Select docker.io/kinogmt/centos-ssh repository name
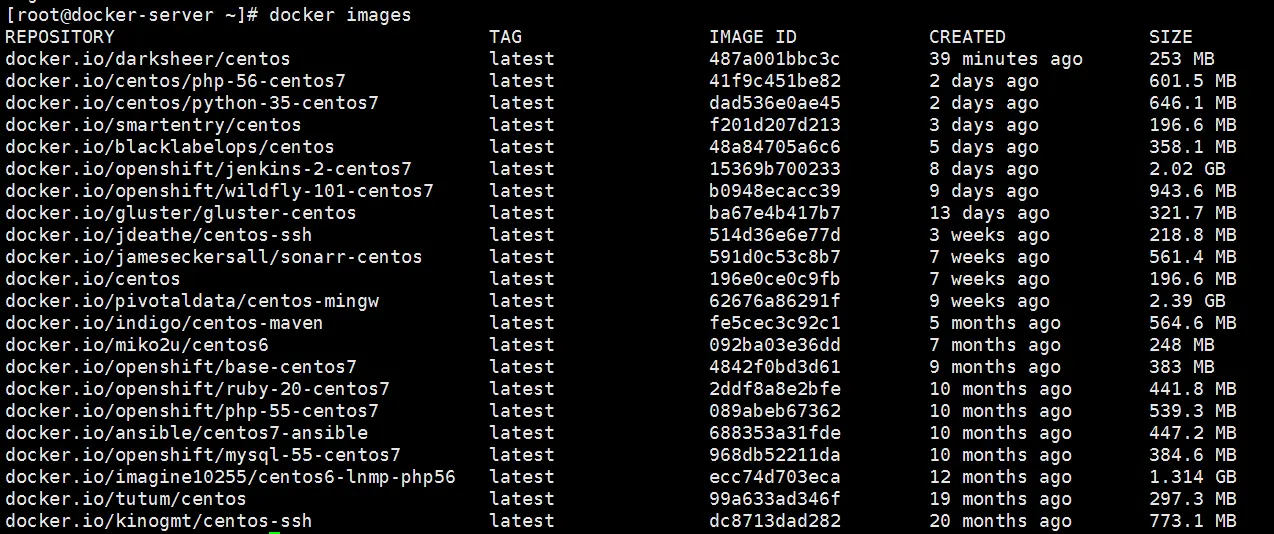Image resolution: width=1274 pixels, height=534 pixels. pos(159,521)
